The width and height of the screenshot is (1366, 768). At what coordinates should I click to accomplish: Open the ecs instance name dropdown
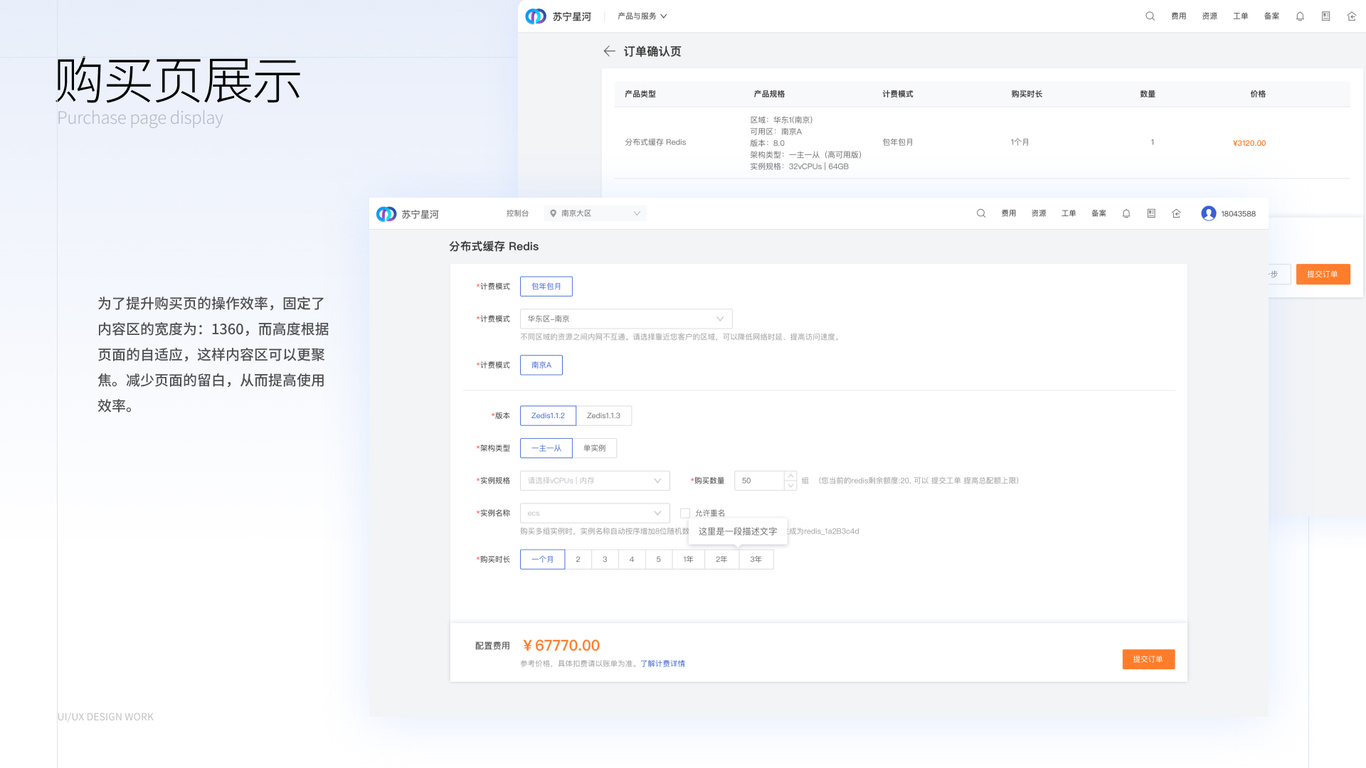tap(594, 513)
